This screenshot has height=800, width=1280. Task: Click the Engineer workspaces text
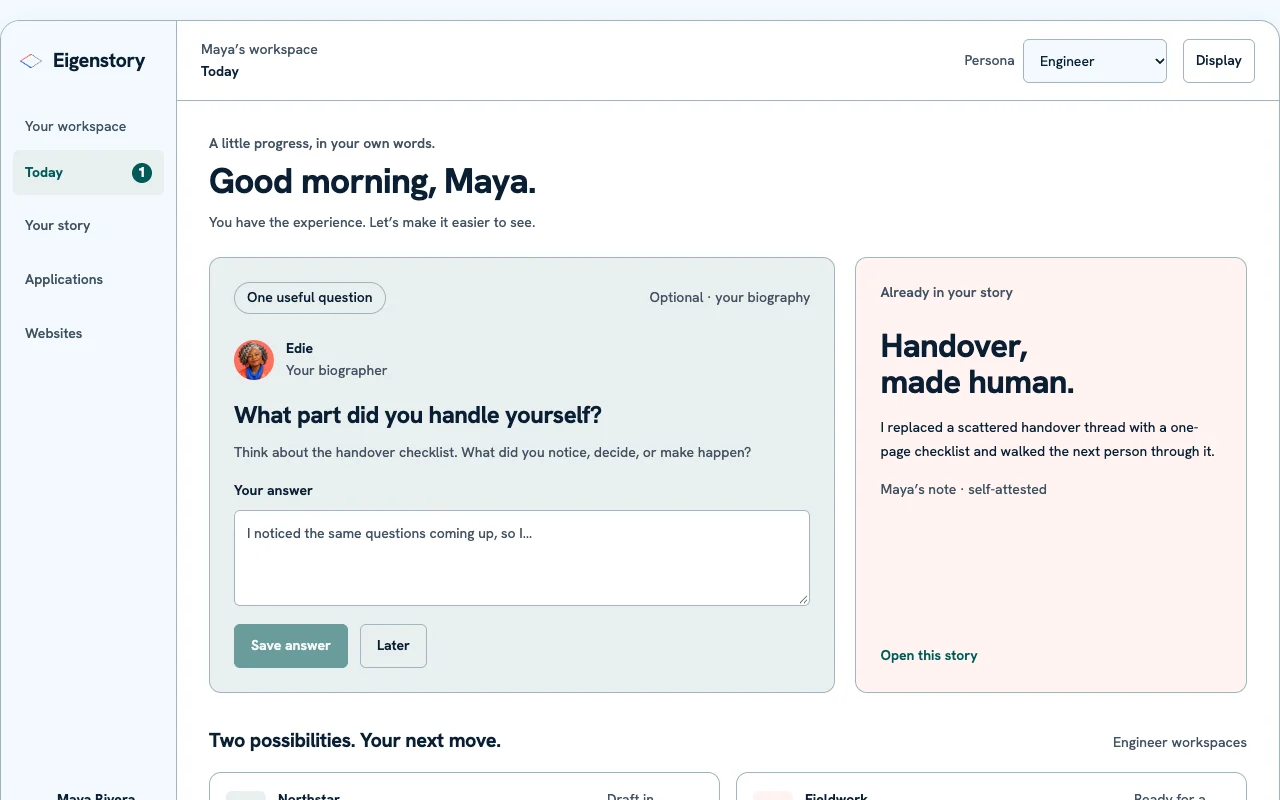1180,743
